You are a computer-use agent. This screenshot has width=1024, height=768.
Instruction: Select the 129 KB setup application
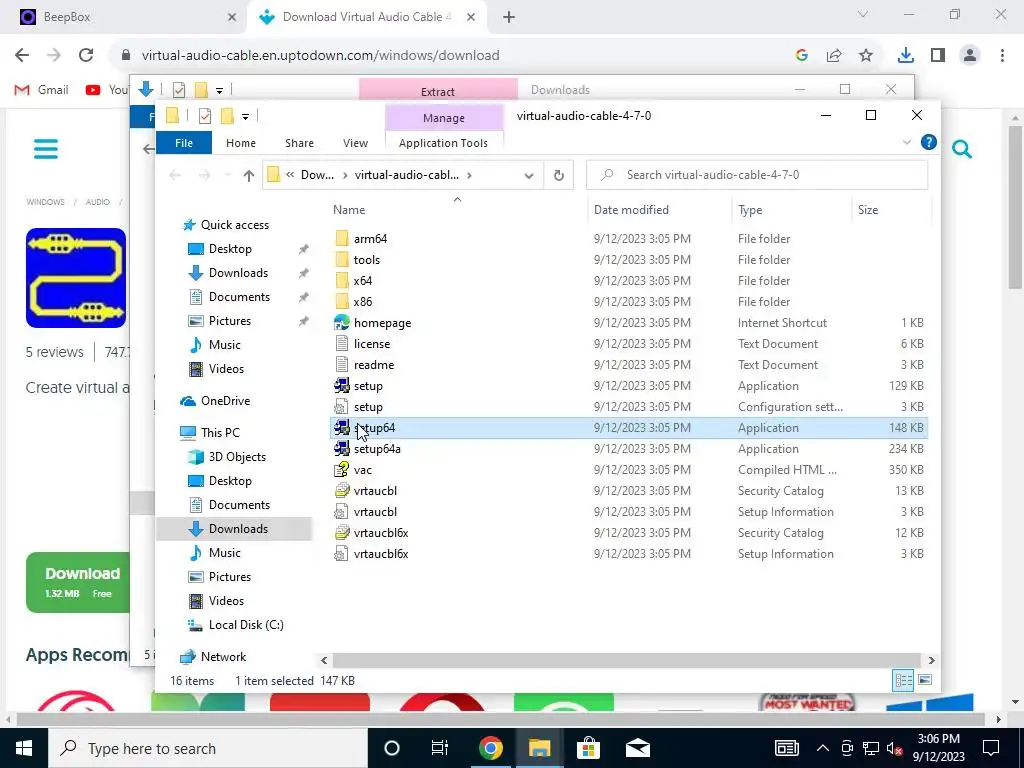pos(368,385)
